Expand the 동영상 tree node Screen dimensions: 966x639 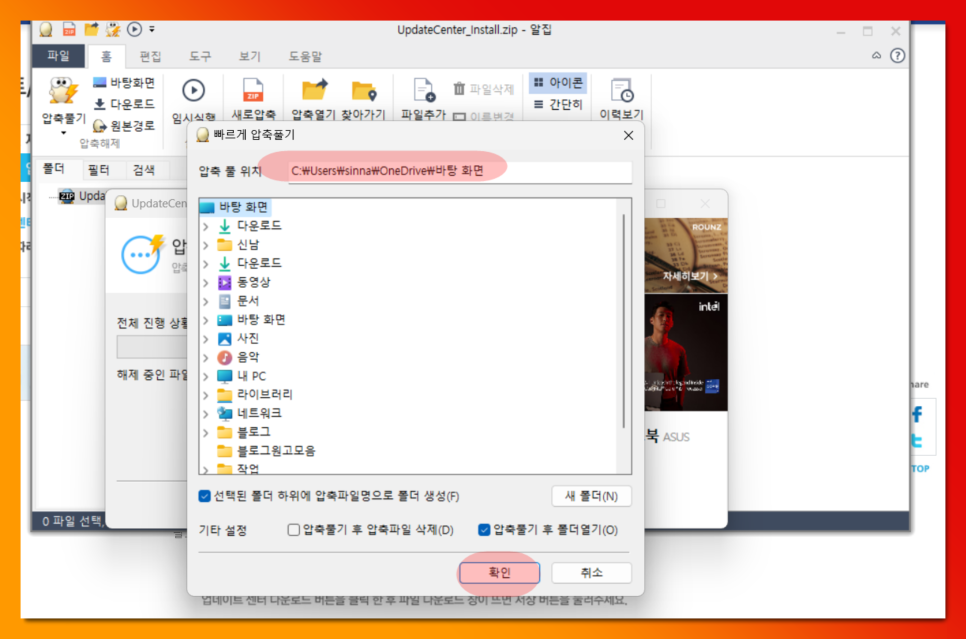[206, 283]
